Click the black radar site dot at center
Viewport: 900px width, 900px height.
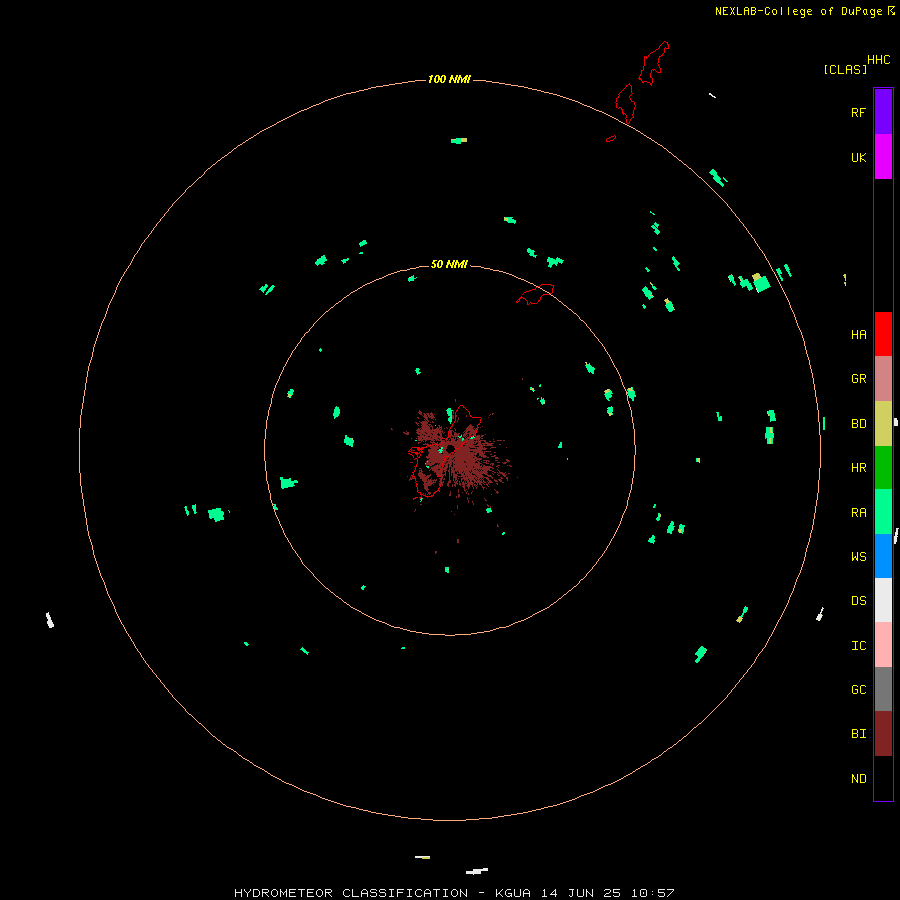[x=451, y=448]
